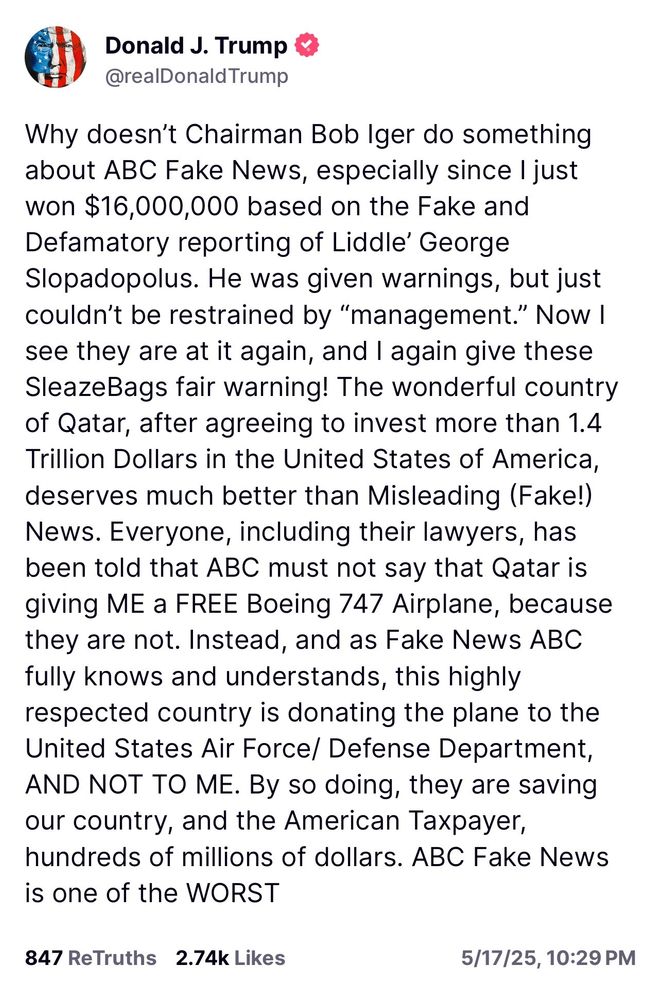Click the pink verified checkmark badge

point(308,44)
